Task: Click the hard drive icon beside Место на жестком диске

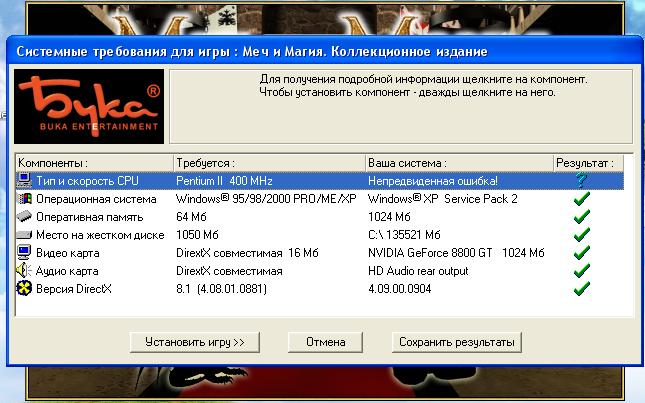Action: [24, 235]
